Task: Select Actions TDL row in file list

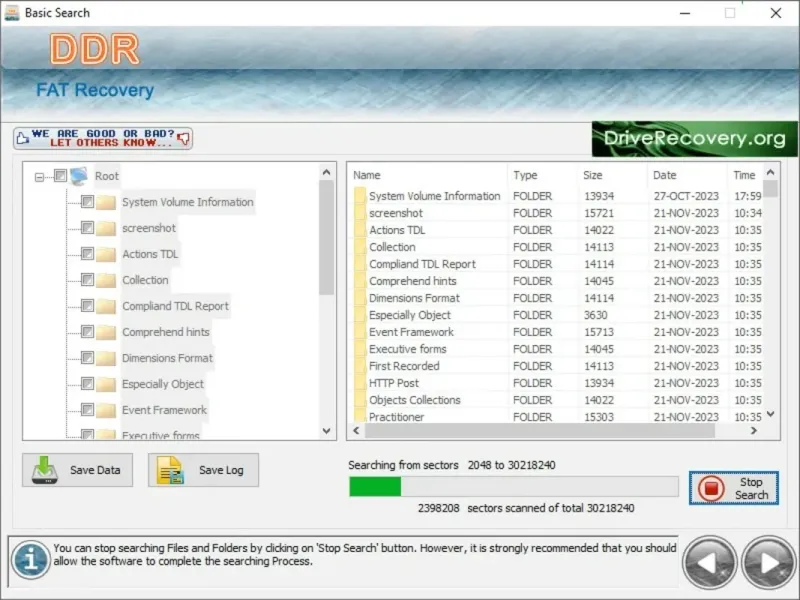Action: 556,230
